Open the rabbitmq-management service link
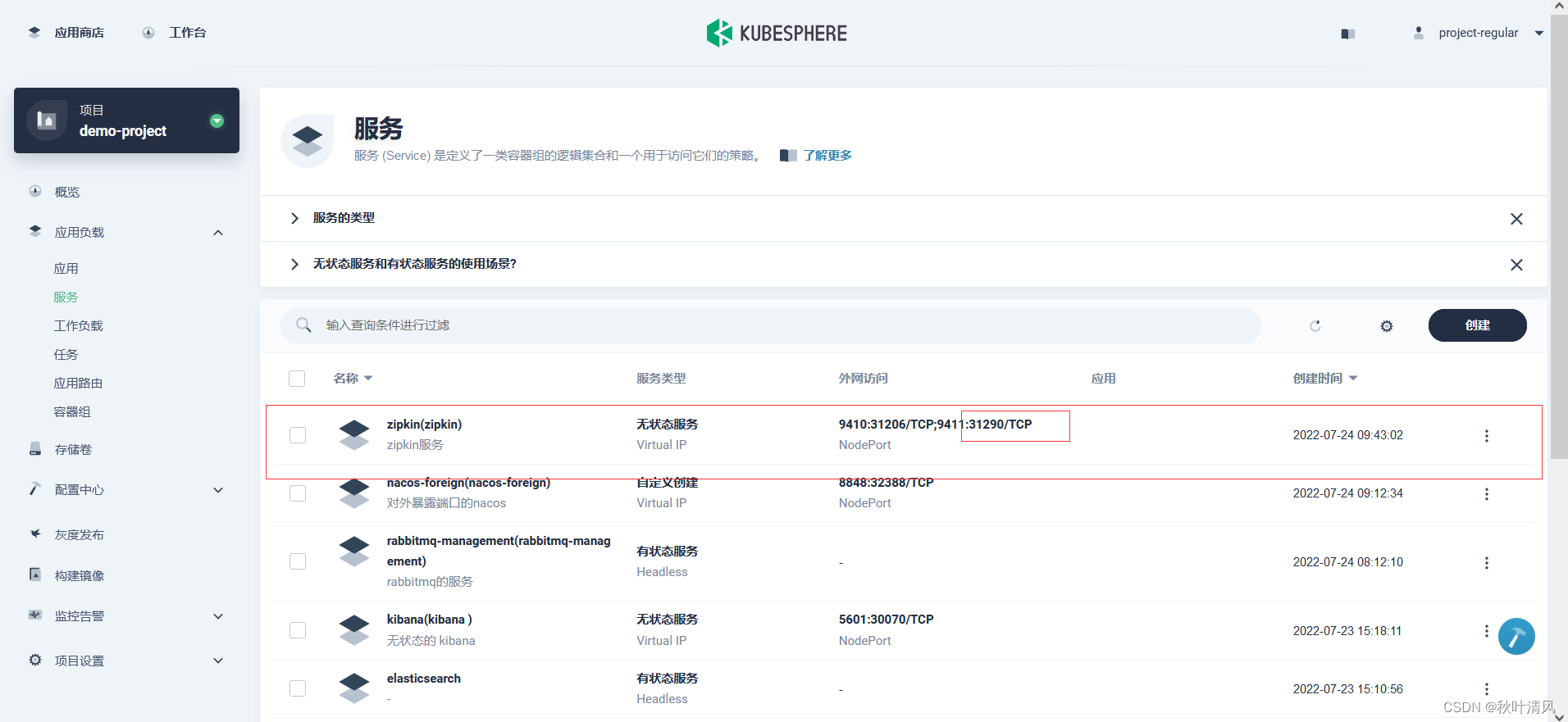This screenshot has height=722, width=1568. 499,551
